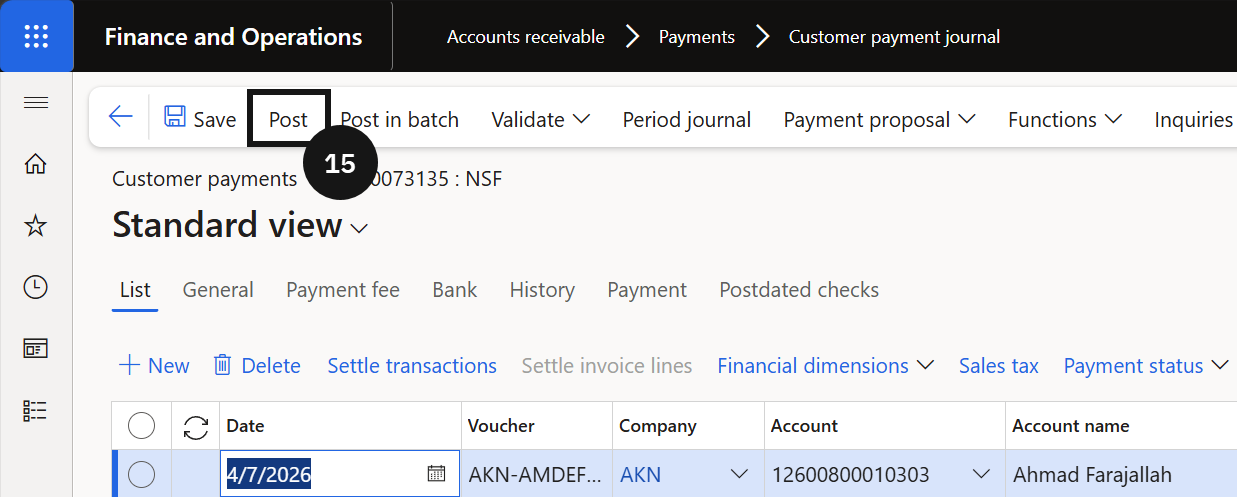The image size is (1237, 497).
Task: Open the Functions dropdown menu
Action: (1066, 119)
